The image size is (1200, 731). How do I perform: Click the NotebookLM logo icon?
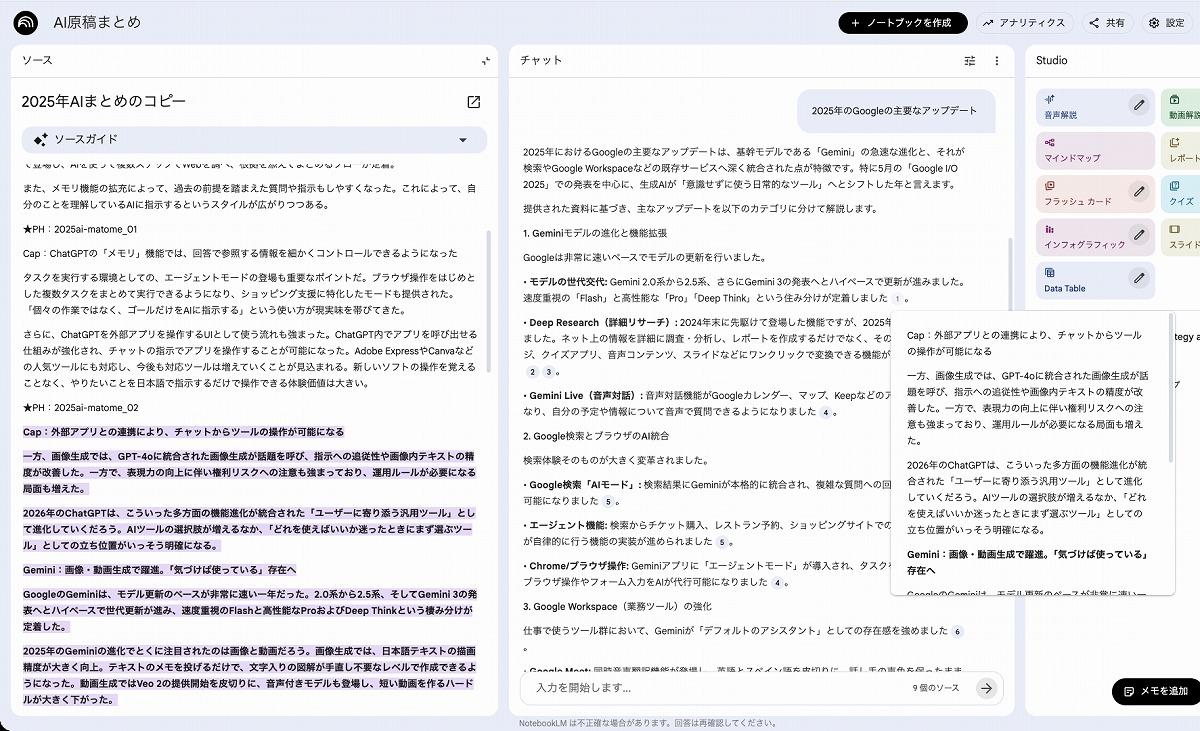(26, 22)
